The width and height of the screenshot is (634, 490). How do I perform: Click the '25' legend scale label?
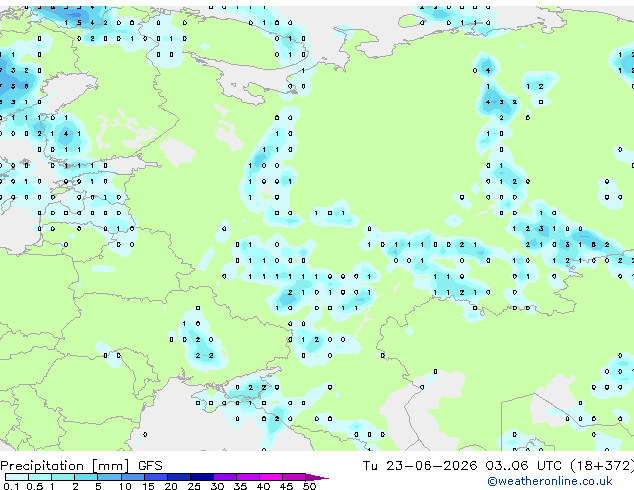[194, 486]
